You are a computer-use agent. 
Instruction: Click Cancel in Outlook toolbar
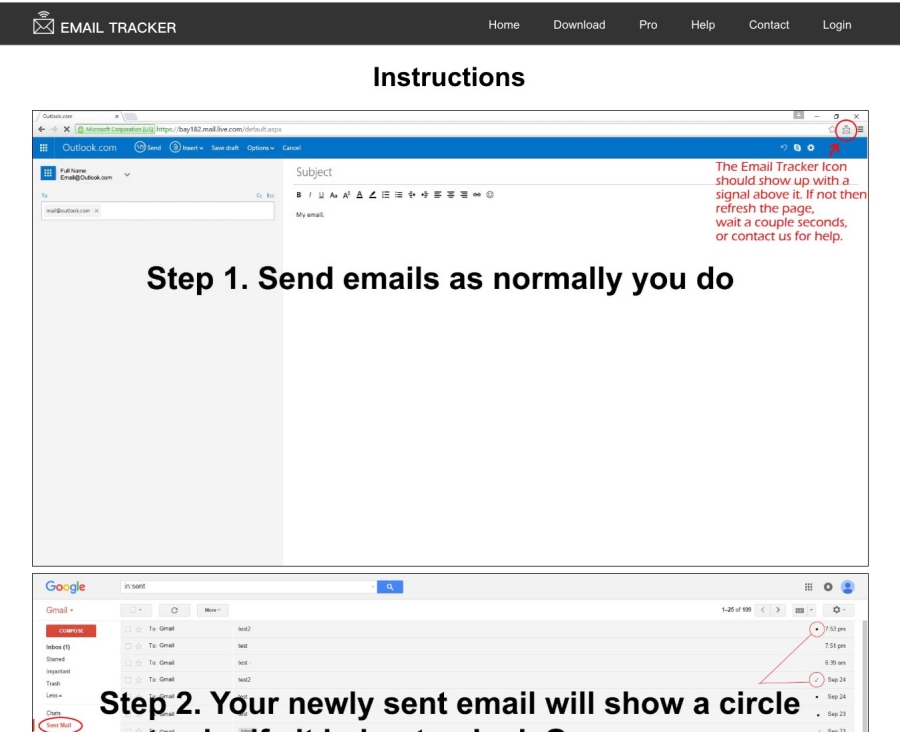[292, 148]
